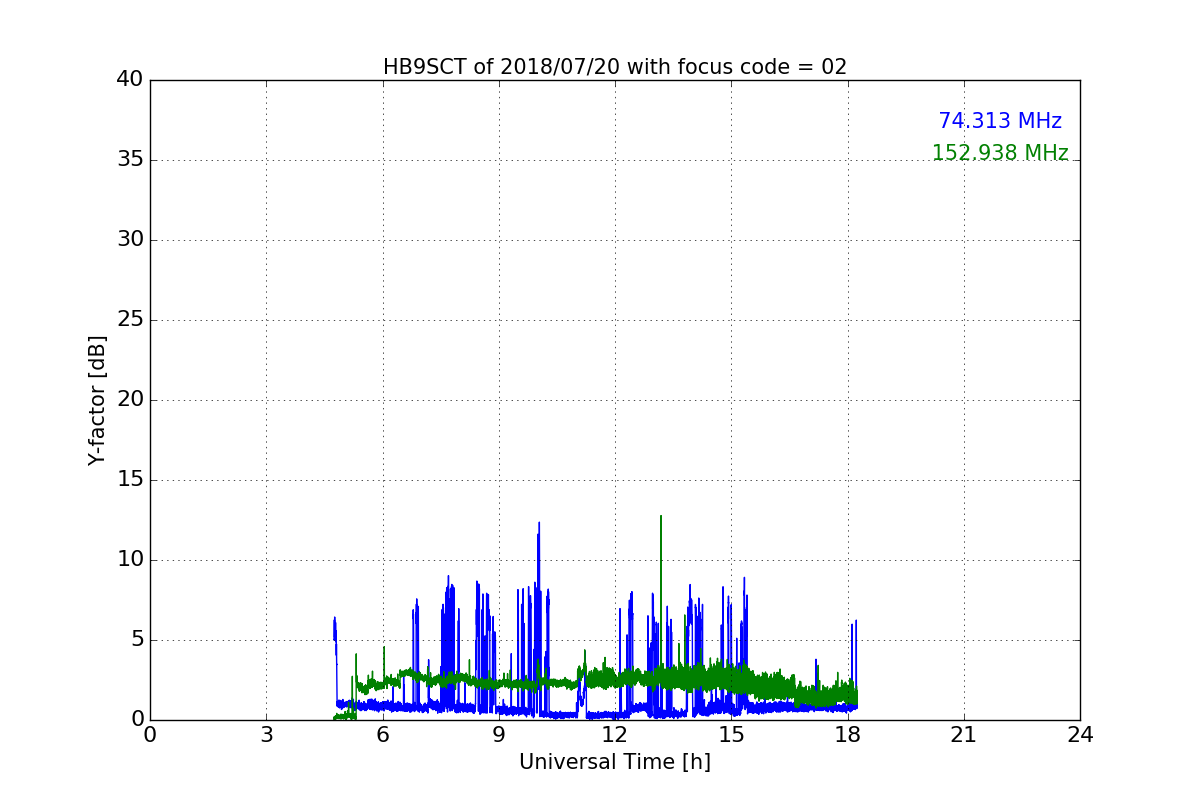1200x800 pixels.
Task: Click x-axis tick label '21'
Action: point(964,735)
